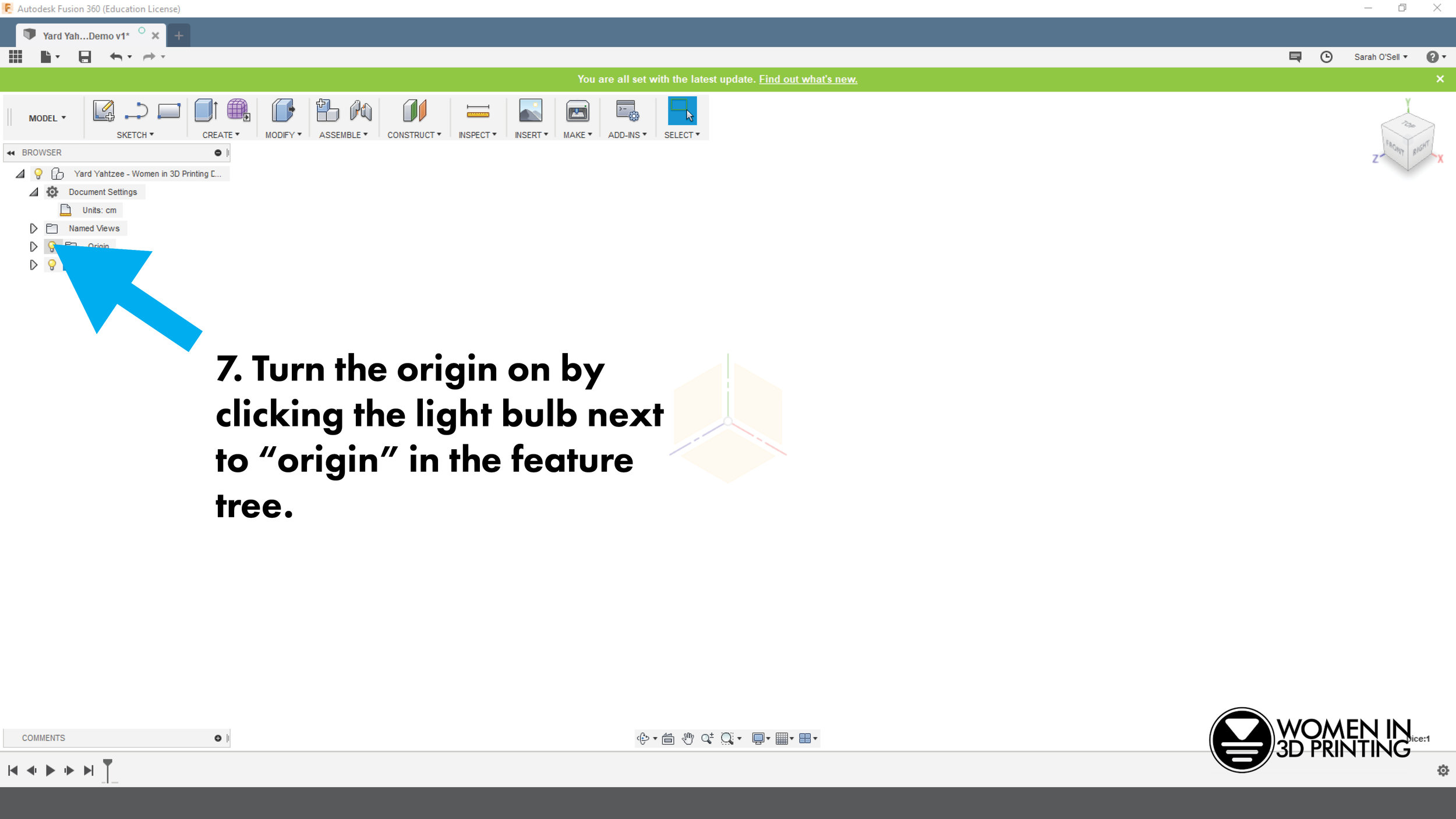The image size is (1456, 819).
Task: Open the job status clock icon
Action: (1326, 57)
